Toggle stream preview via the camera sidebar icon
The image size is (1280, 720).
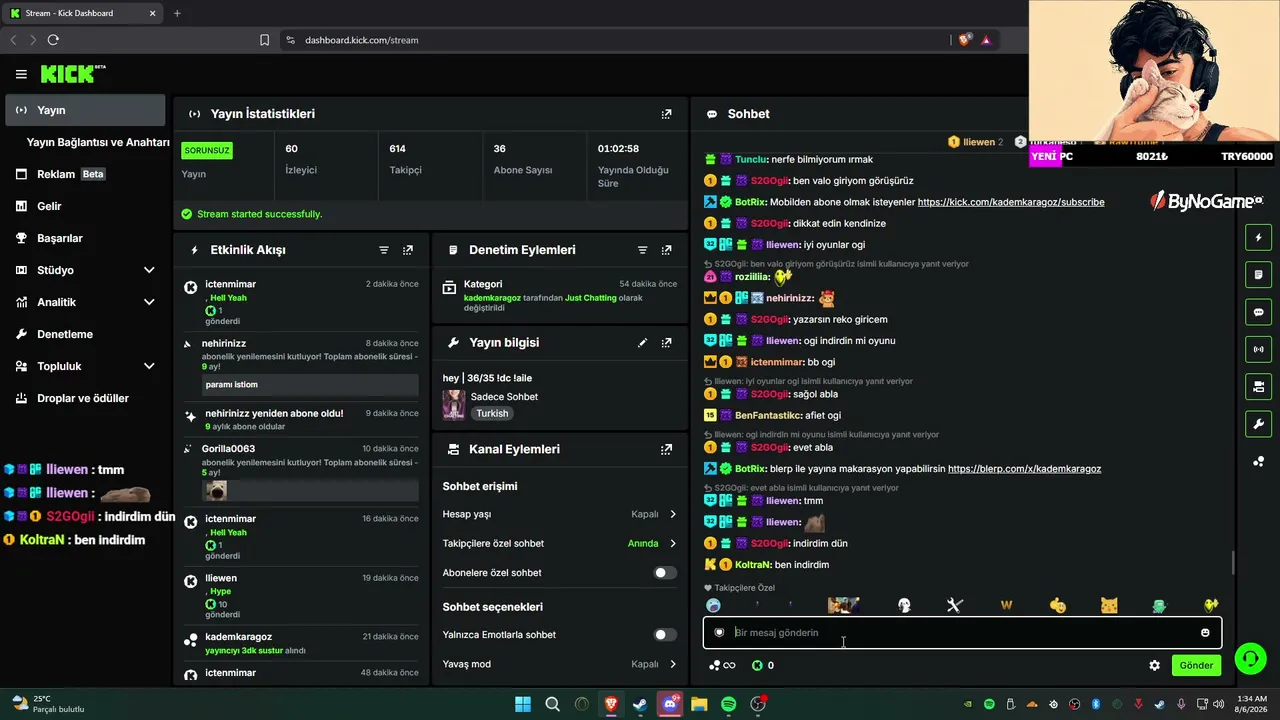(1258, 386)
